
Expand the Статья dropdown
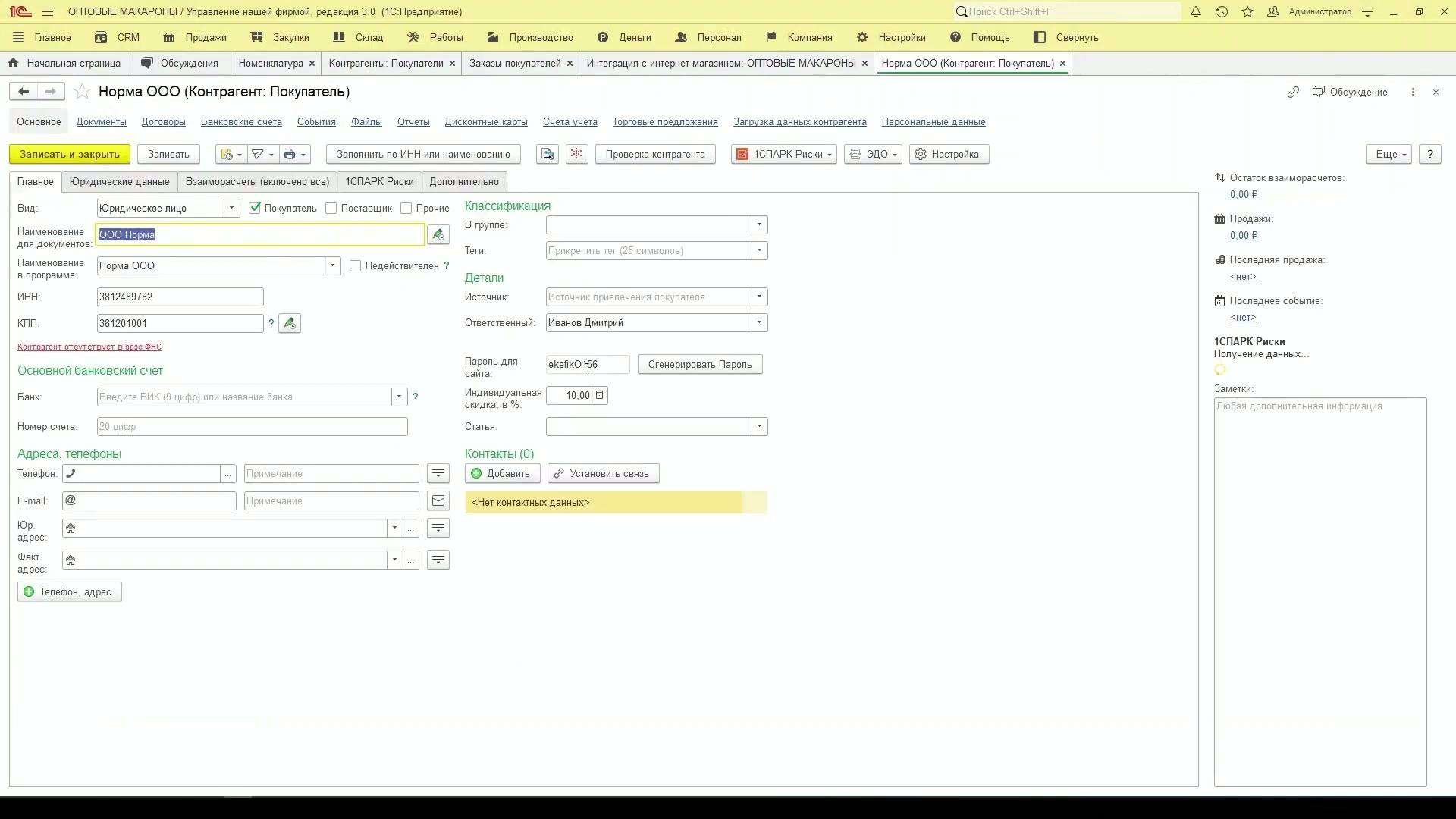tap(759, 427)
